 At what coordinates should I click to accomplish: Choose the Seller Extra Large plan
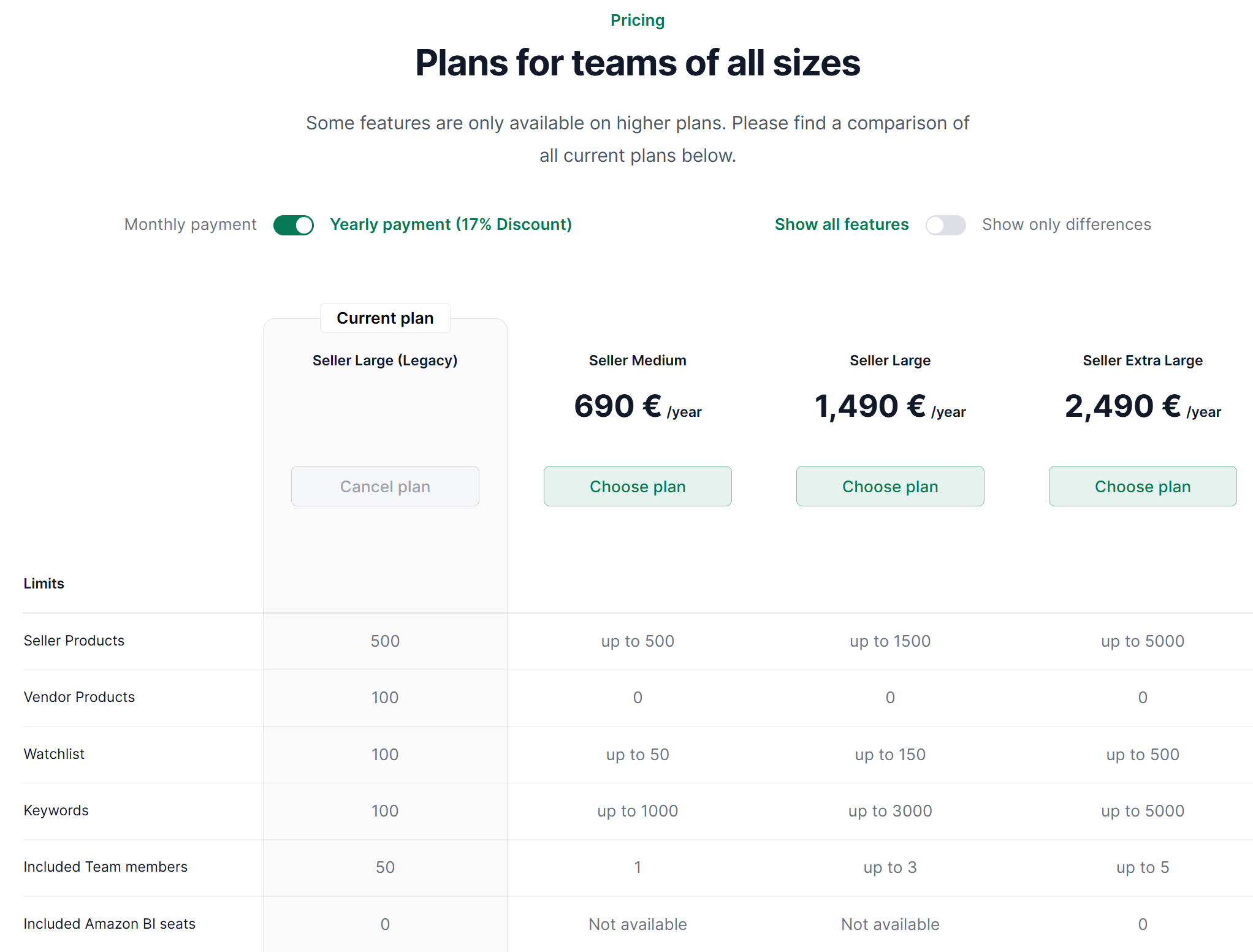click(x=1143, y=486)
